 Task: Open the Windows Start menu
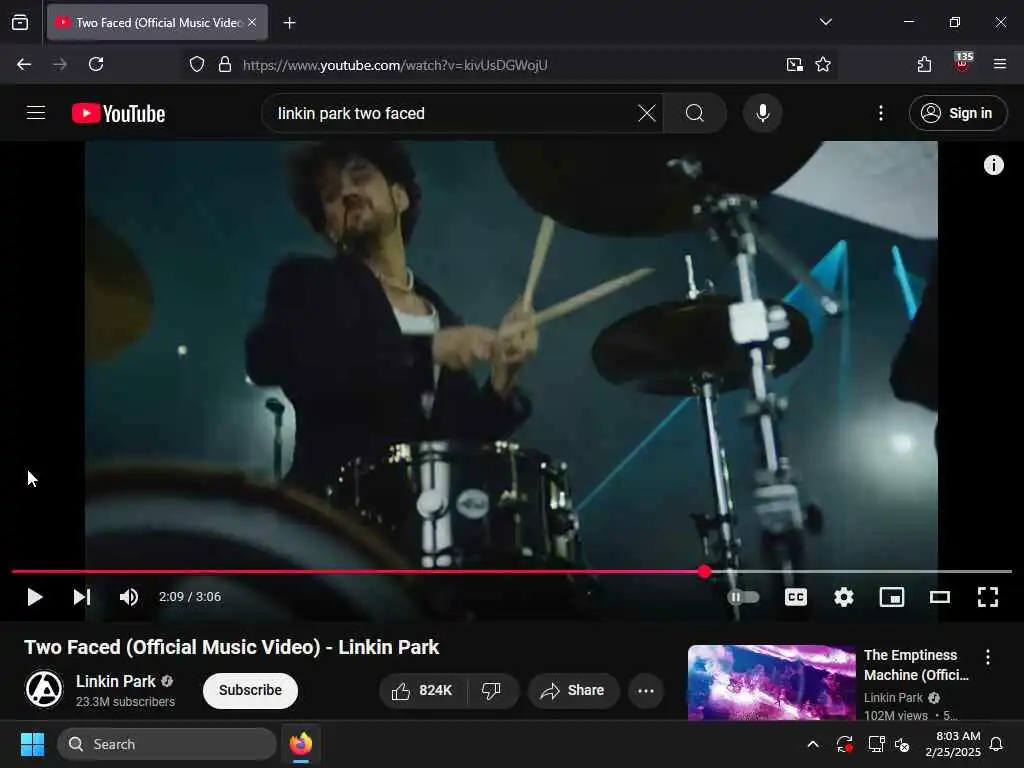[x=32, y=744]
